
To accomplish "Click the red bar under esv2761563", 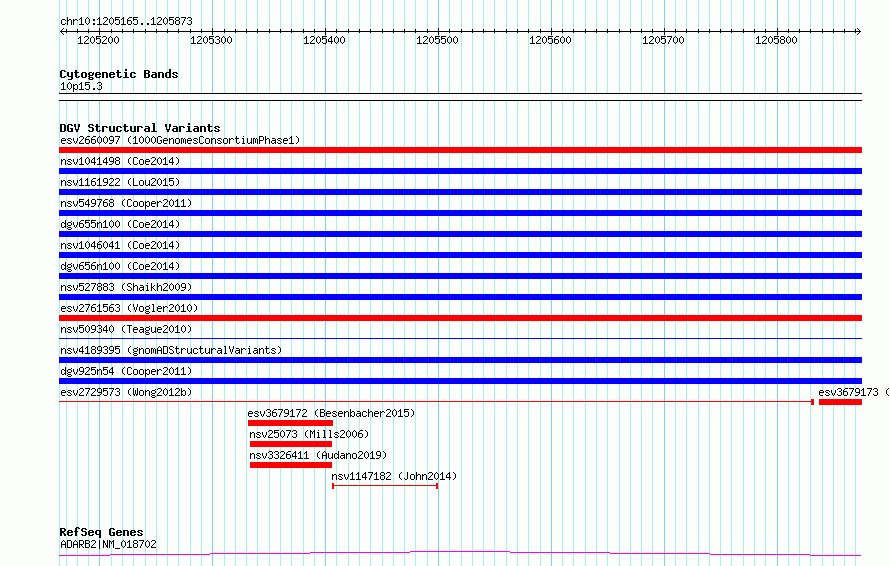I will 460,318.
